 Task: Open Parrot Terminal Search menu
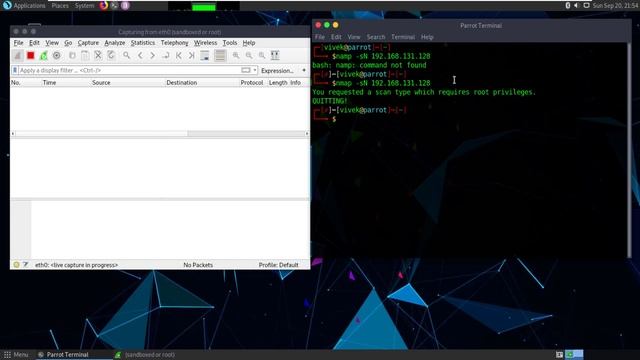click(x=376, y=37)
